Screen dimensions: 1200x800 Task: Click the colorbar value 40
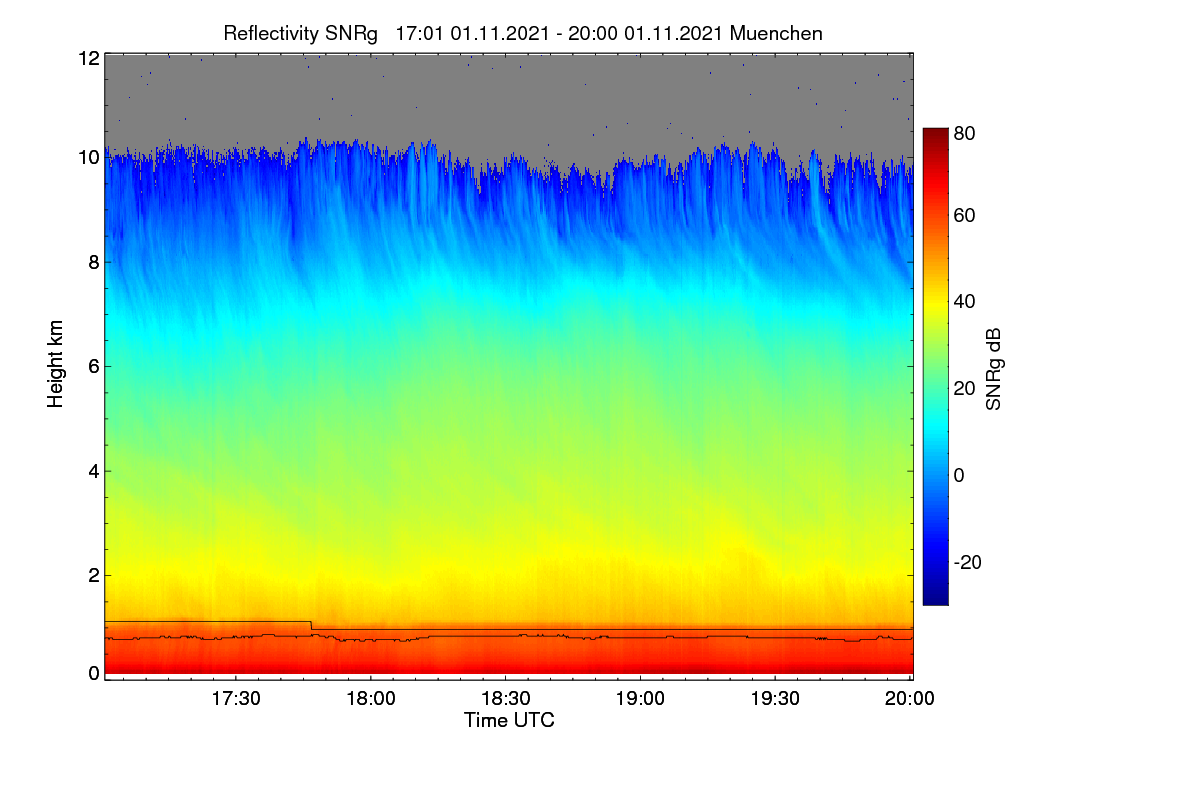pyautogui.click(x=964, y=301)
